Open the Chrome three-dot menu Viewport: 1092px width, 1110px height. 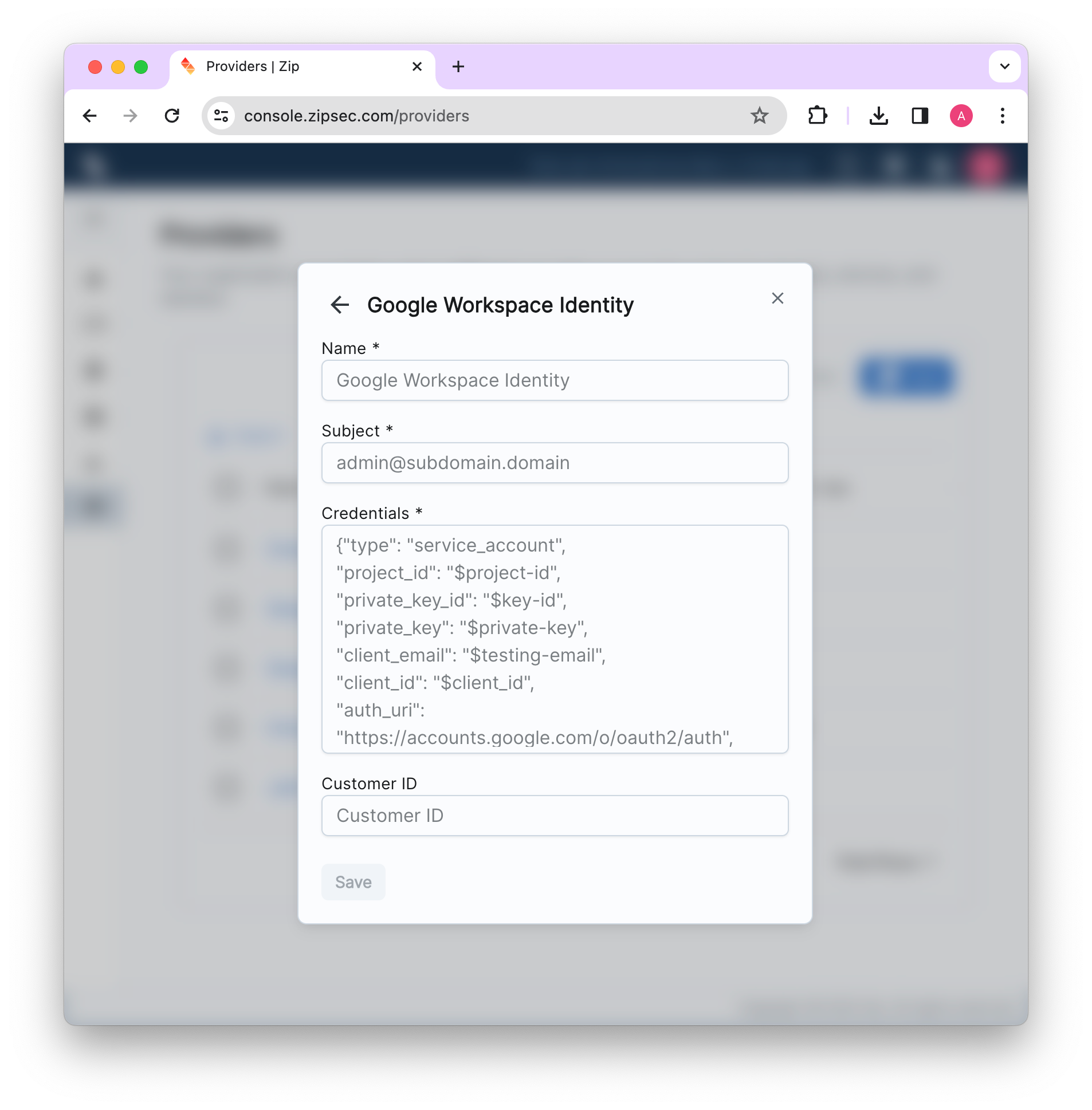[x=1002, y=116]
